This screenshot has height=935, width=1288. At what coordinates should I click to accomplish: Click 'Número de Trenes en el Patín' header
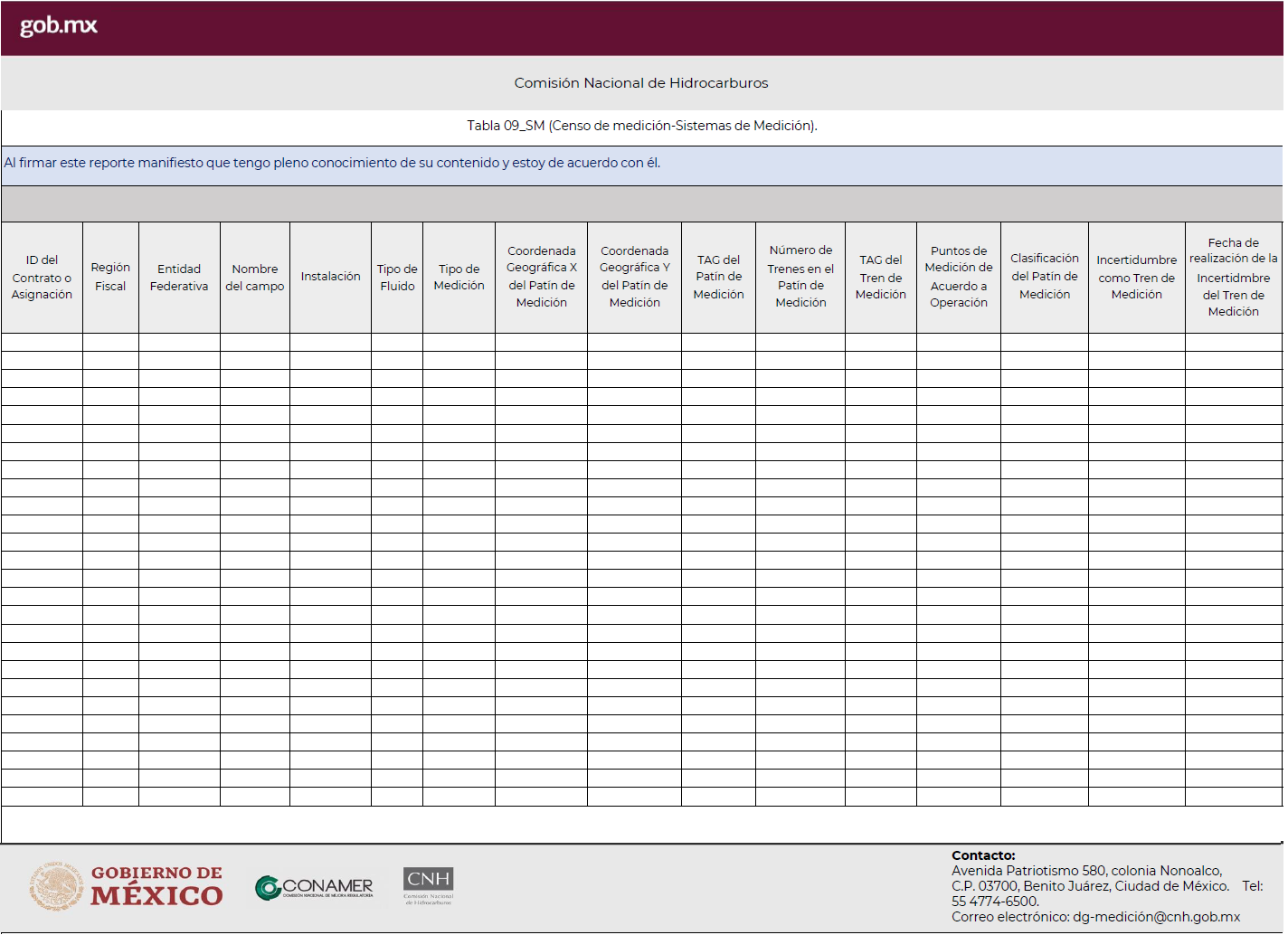pos(800,277)
